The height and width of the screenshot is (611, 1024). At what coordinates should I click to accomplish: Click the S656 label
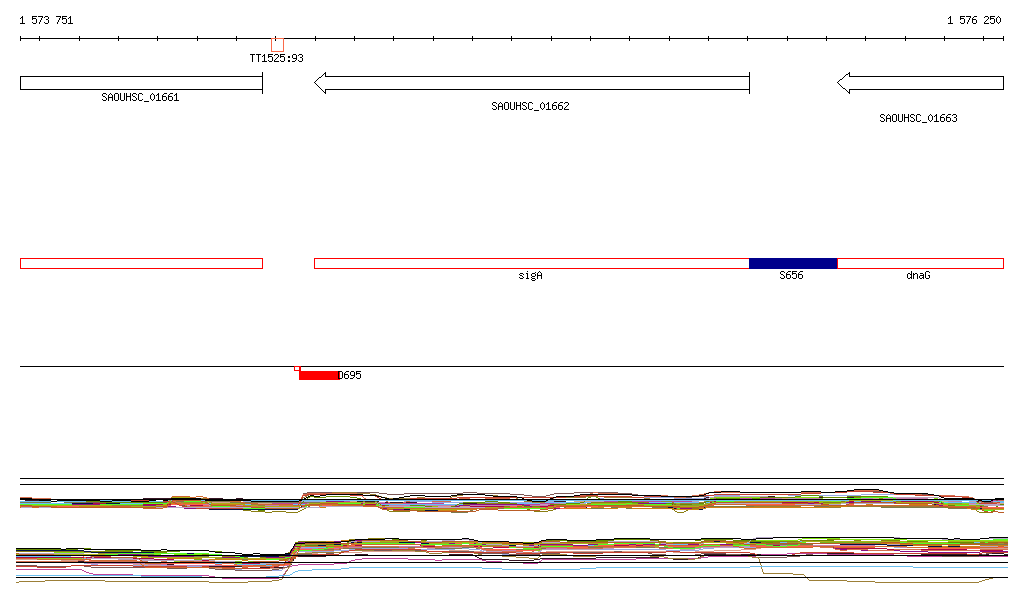point(791,275)
